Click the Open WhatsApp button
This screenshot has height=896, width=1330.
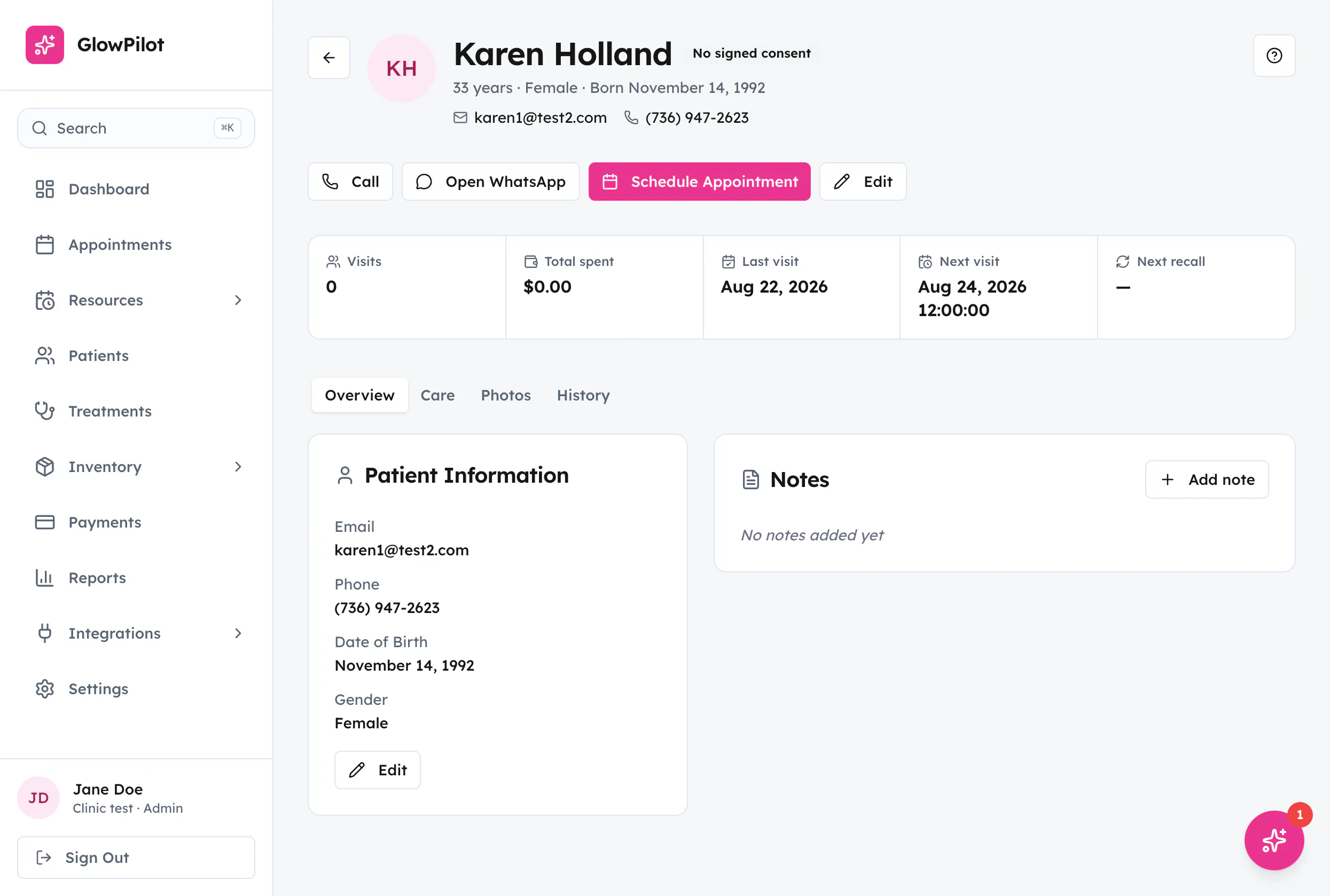490,182
